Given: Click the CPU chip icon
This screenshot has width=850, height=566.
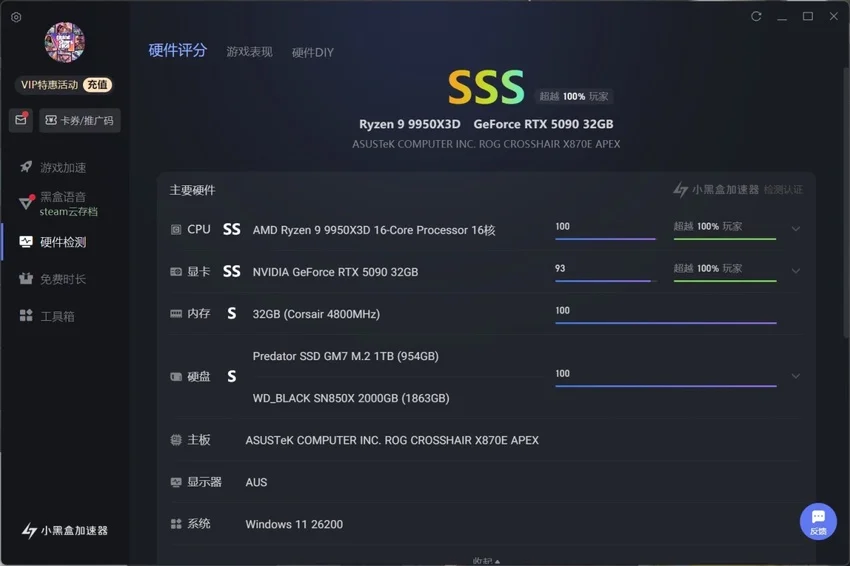Looking at the screenshot, I should [176, 230].
